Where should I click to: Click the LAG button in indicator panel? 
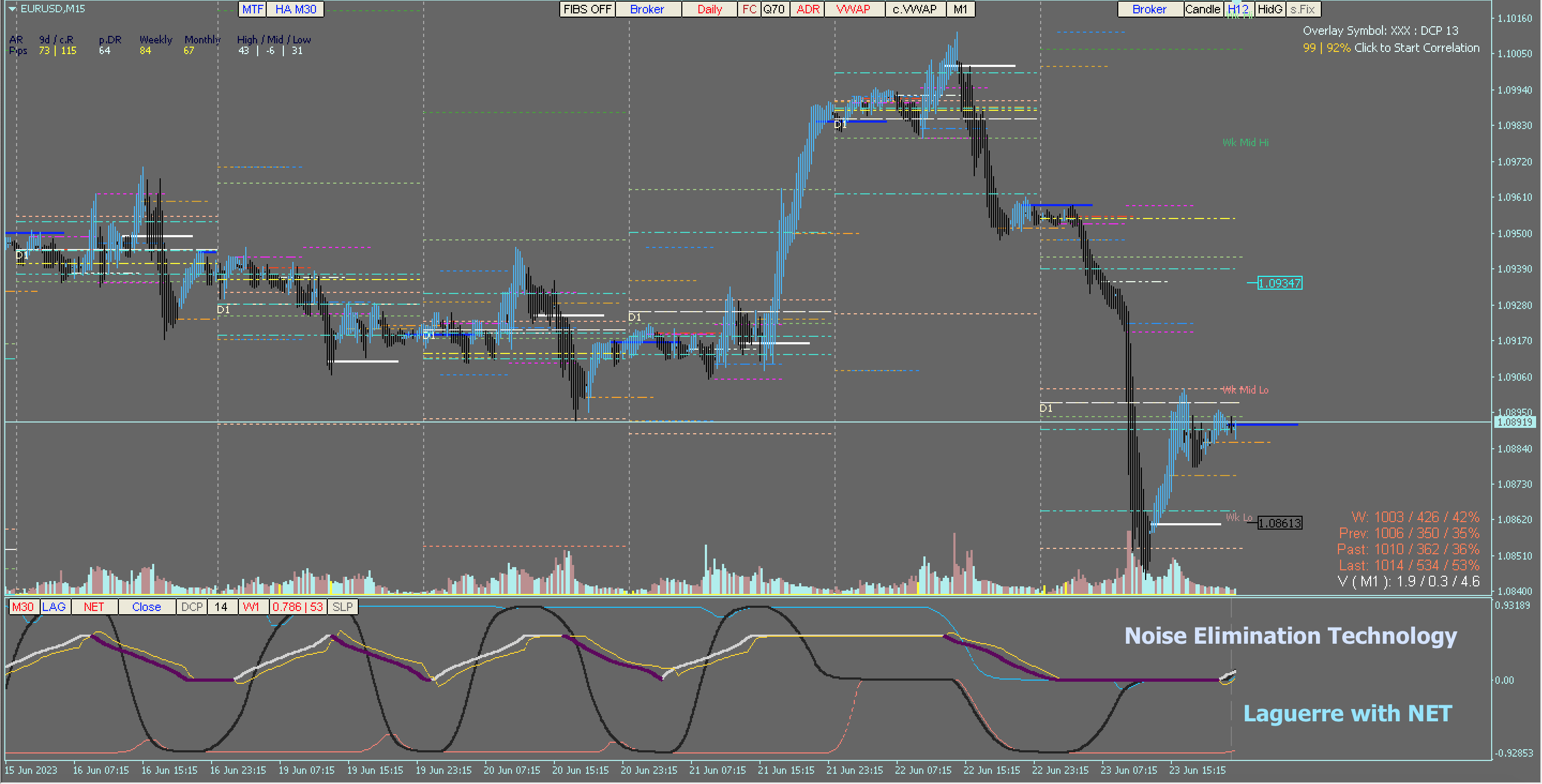click(x=54, y=606)
